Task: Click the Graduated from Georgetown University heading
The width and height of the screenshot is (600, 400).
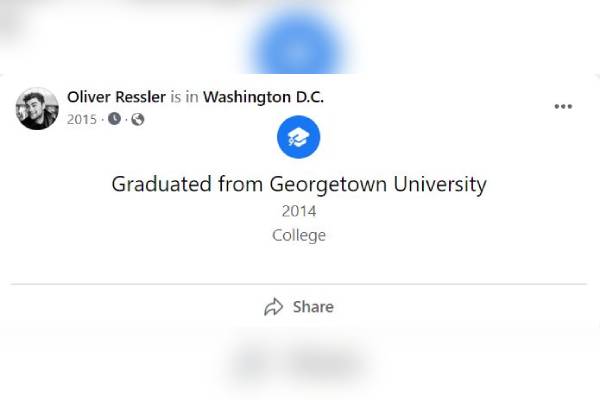Action: (298, 185)
